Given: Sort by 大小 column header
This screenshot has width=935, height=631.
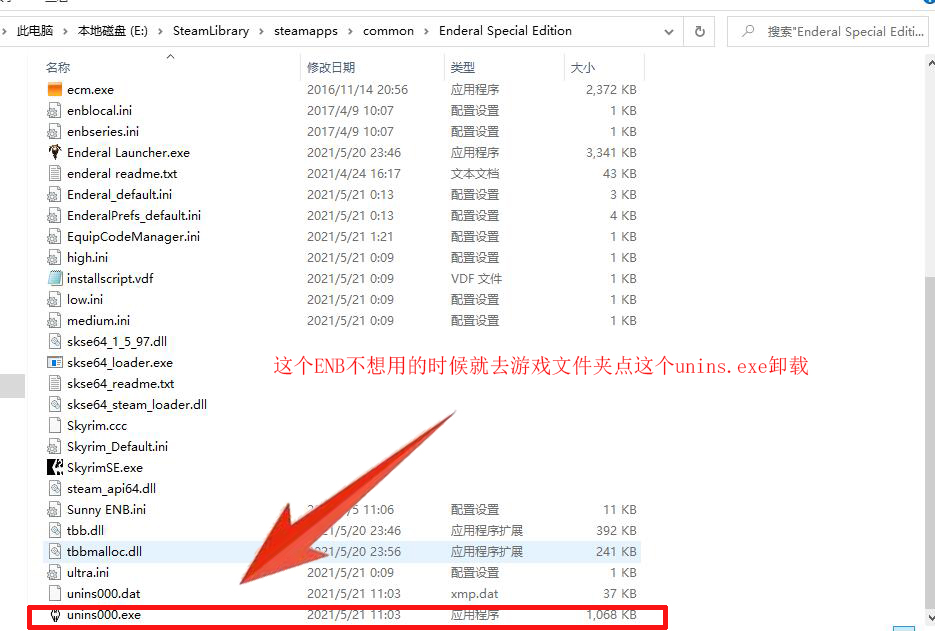Looking at the screenshot, I should pos(583,67).
